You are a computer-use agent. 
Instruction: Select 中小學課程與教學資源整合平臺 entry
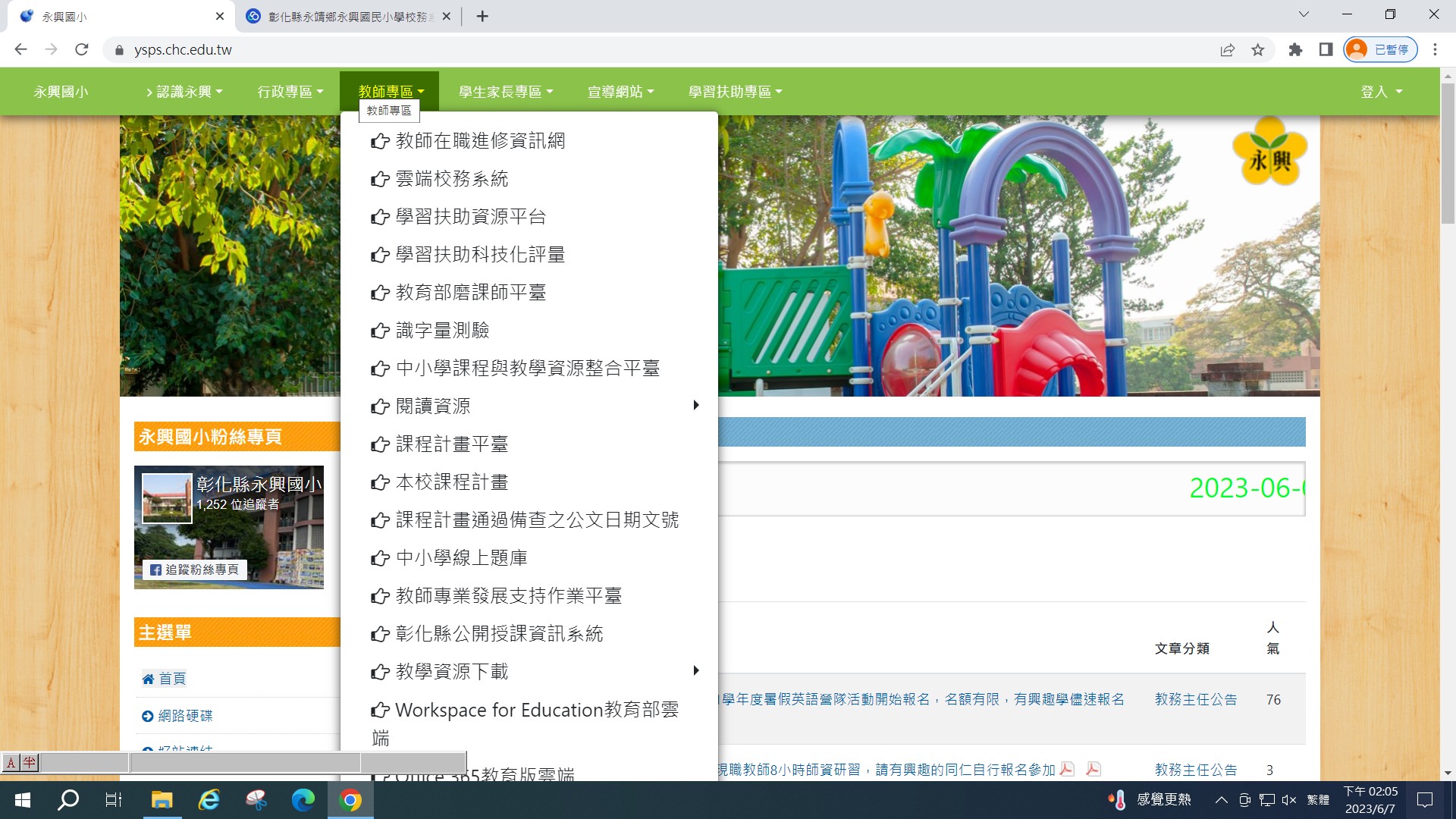(x=515, y=369)
